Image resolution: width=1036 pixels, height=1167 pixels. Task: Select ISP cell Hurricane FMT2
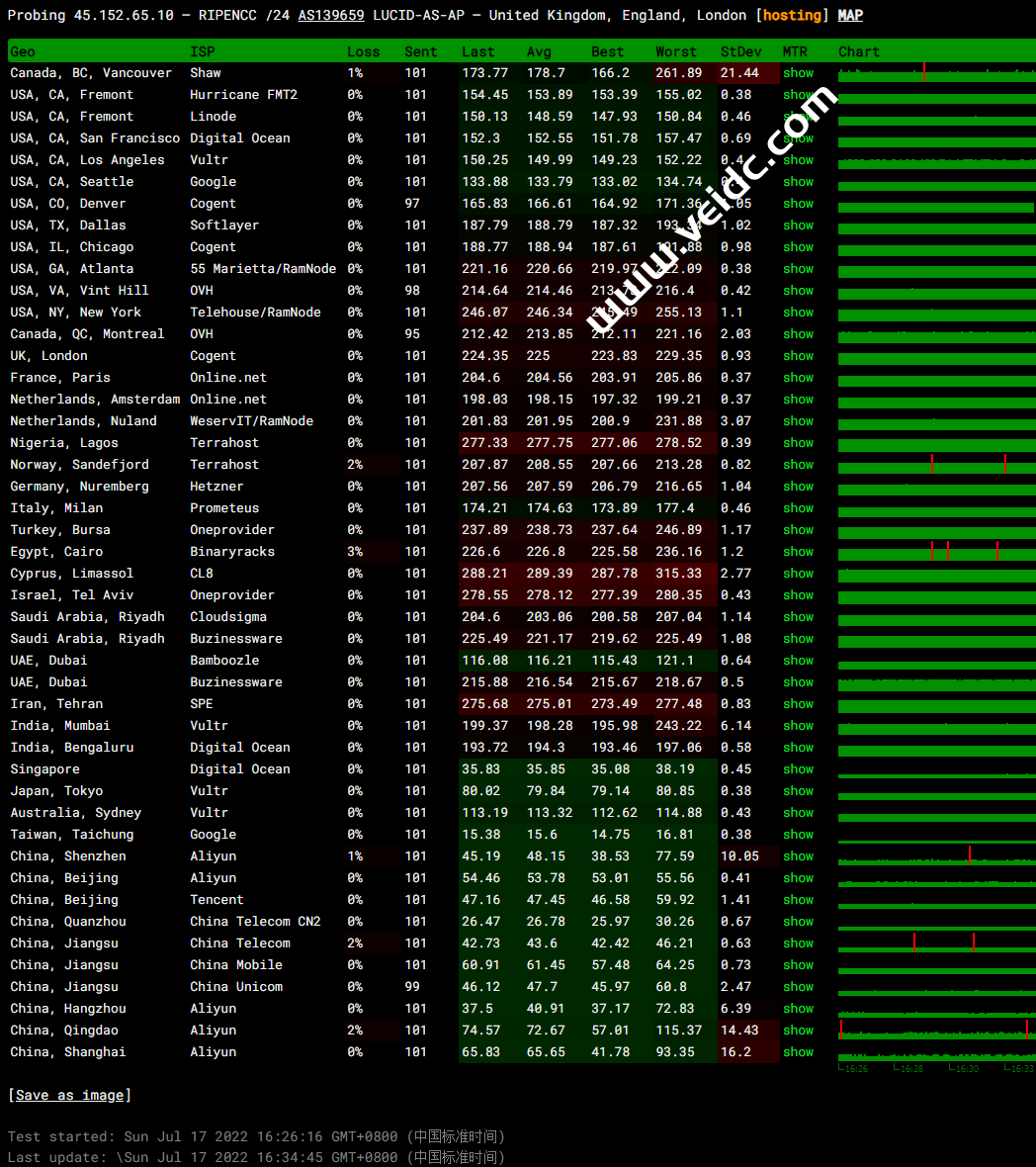(243, 95)
